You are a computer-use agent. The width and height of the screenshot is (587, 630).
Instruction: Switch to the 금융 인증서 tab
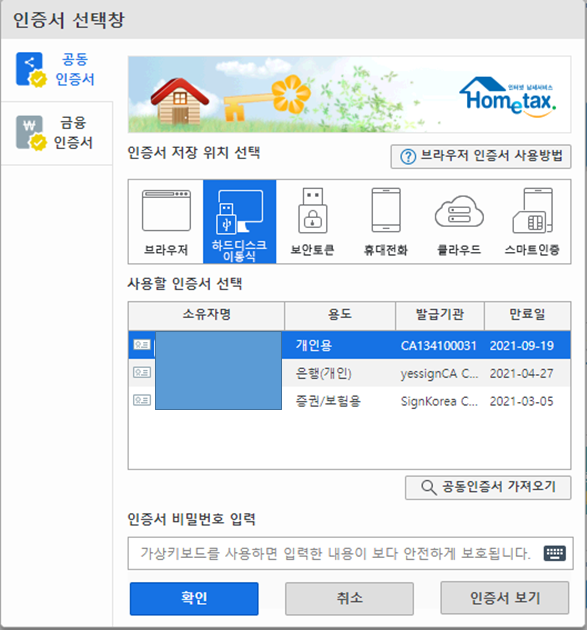pyautogui.click(x=56, y=133)
